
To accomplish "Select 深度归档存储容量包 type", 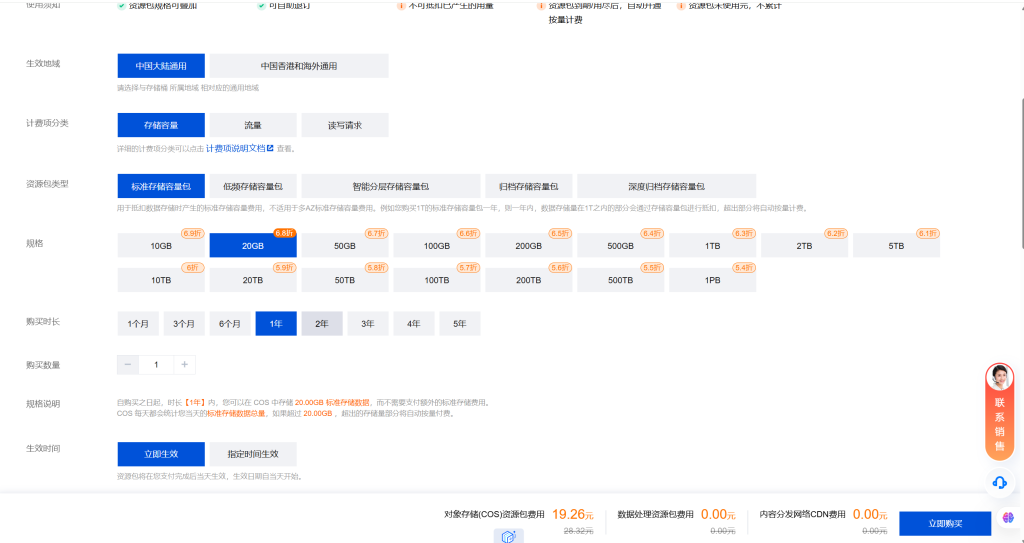I will [x=667, y=186].
